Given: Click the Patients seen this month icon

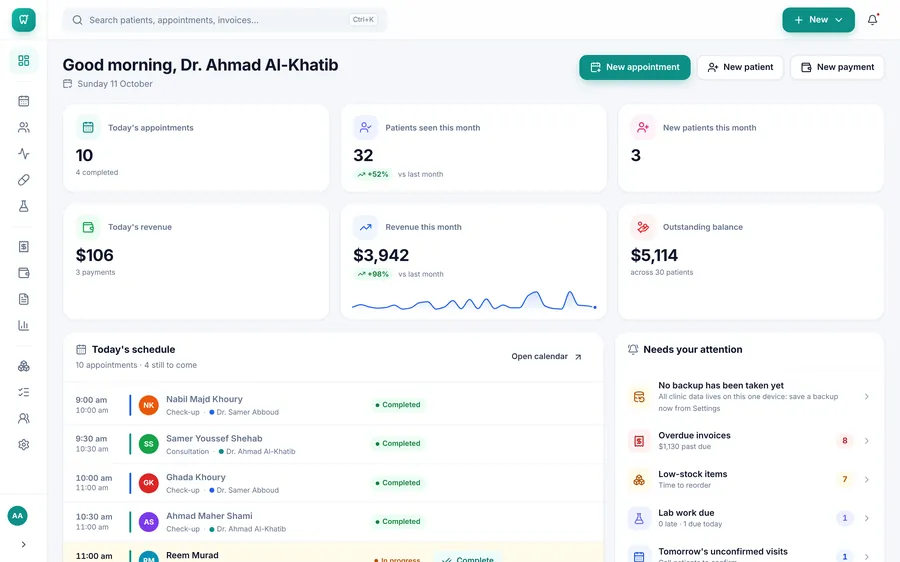Looking at the screenshot, I should [366, 127].
